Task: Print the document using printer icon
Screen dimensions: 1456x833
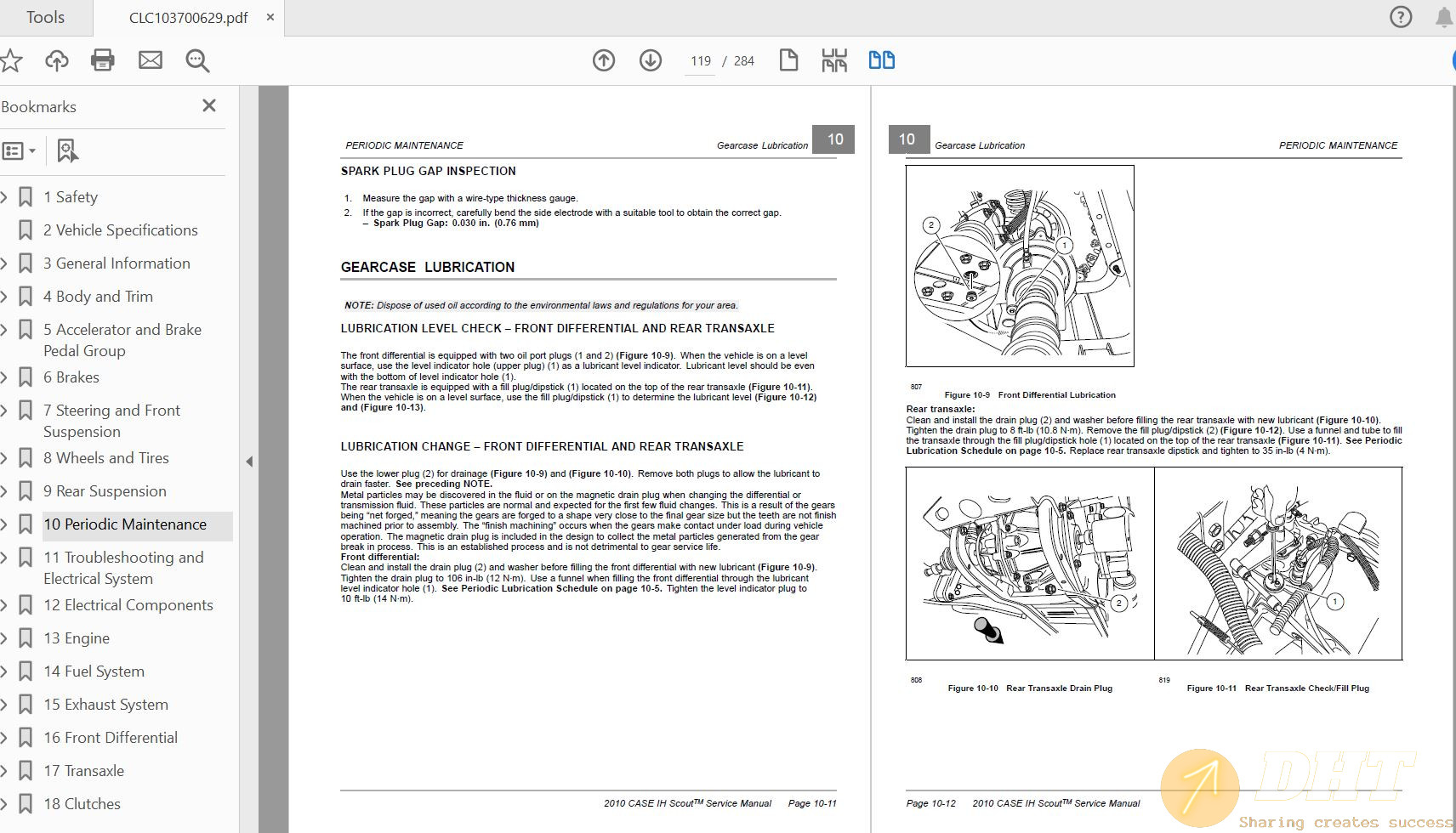Action: point(103,60)
